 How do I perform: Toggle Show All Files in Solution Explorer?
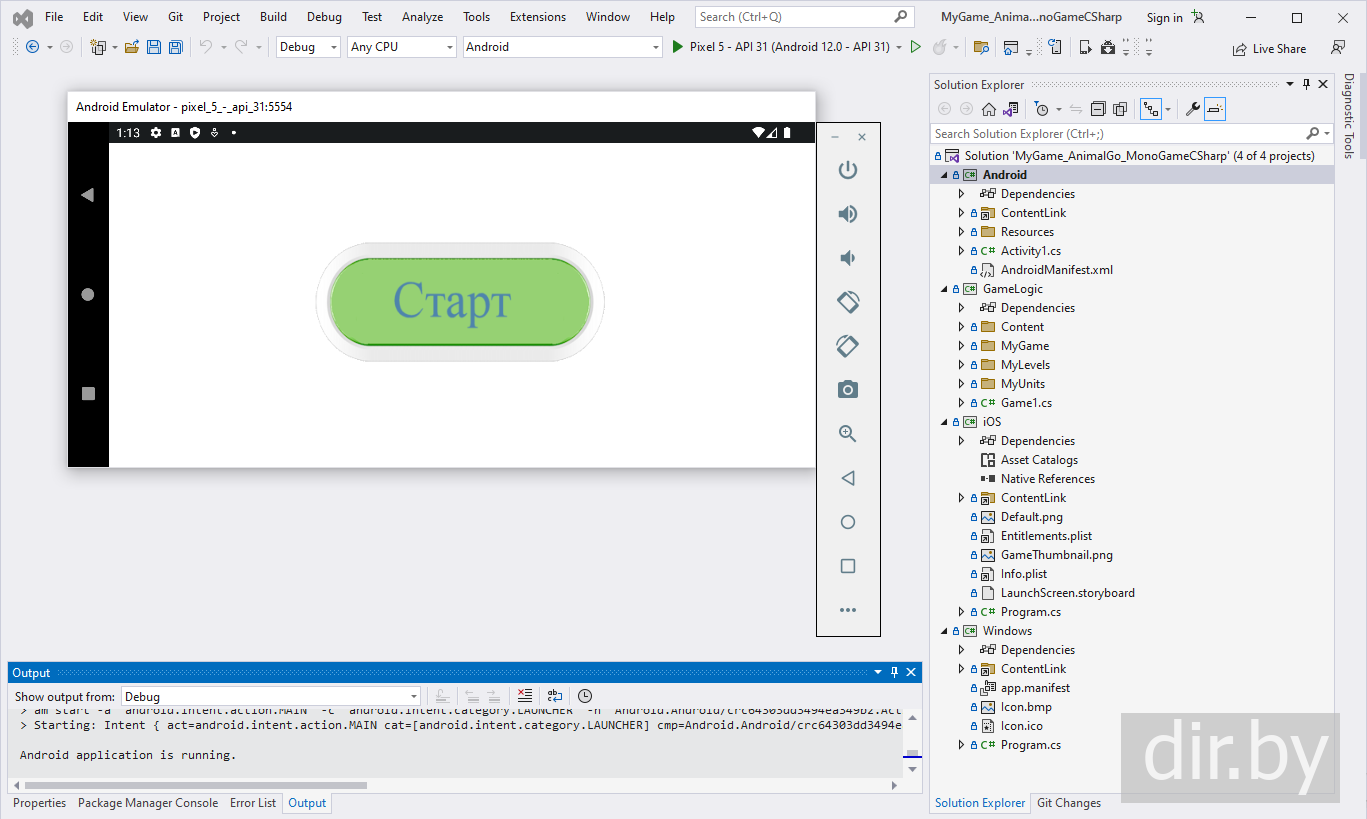[x=1119, y=109]
